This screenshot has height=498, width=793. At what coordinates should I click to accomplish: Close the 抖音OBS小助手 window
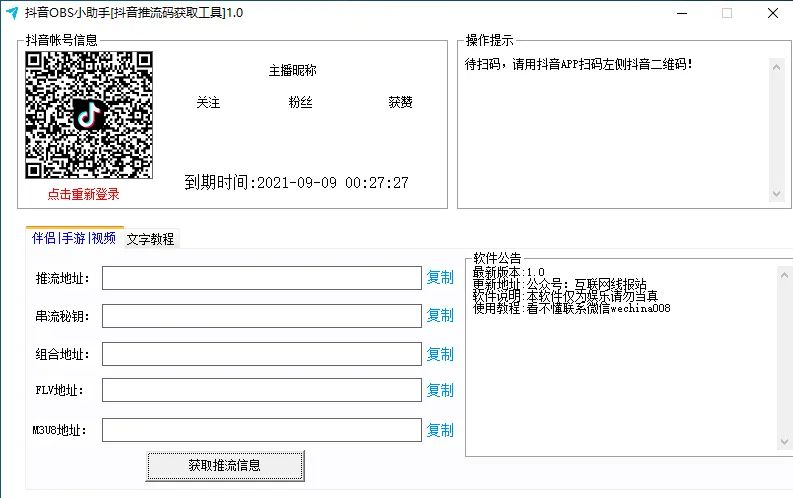pos(773,13)
